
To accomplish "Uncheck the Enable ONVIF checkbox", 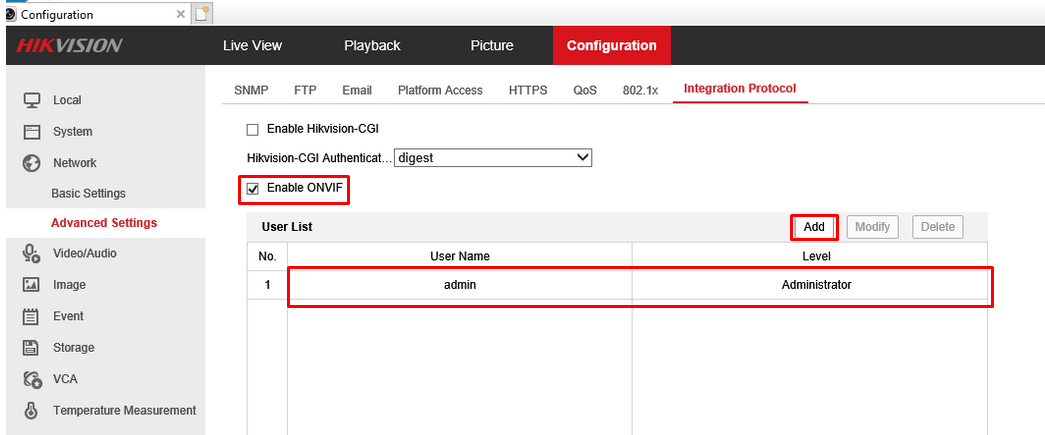I will 253,188.
